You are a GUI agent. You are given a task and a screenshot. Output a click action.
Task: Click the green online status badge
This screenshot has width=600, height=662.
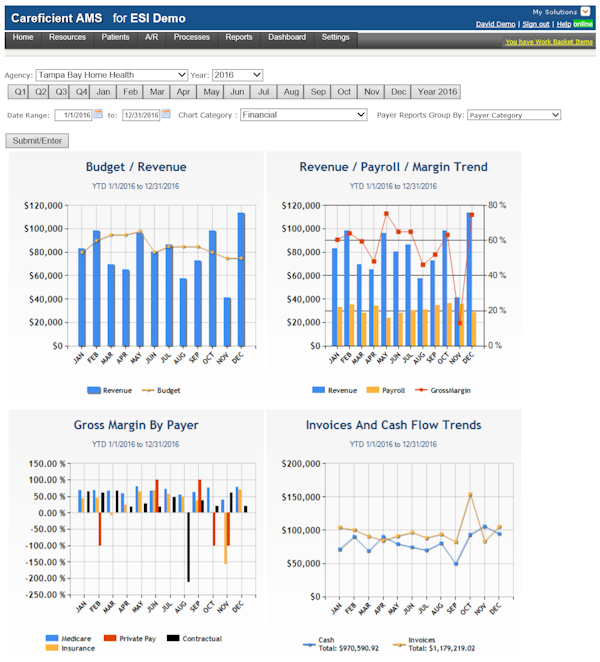coord(583,24)
